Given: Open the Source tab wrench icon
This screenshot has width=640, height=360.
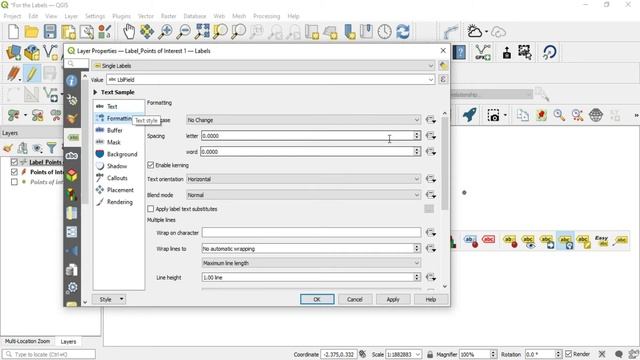Looking at the screenshot, I should pyautogui.click(x=72, y=100).
